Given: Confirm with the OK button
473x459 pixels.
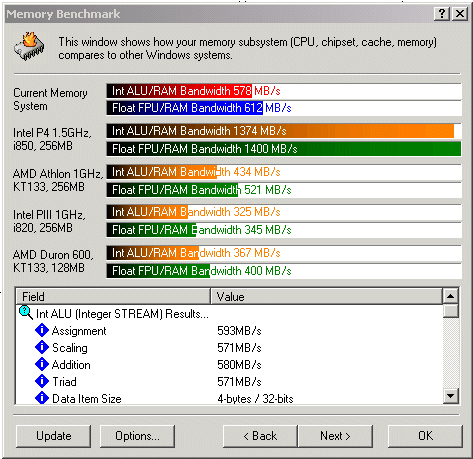Looking at the screenshot, I should (426, 436).
